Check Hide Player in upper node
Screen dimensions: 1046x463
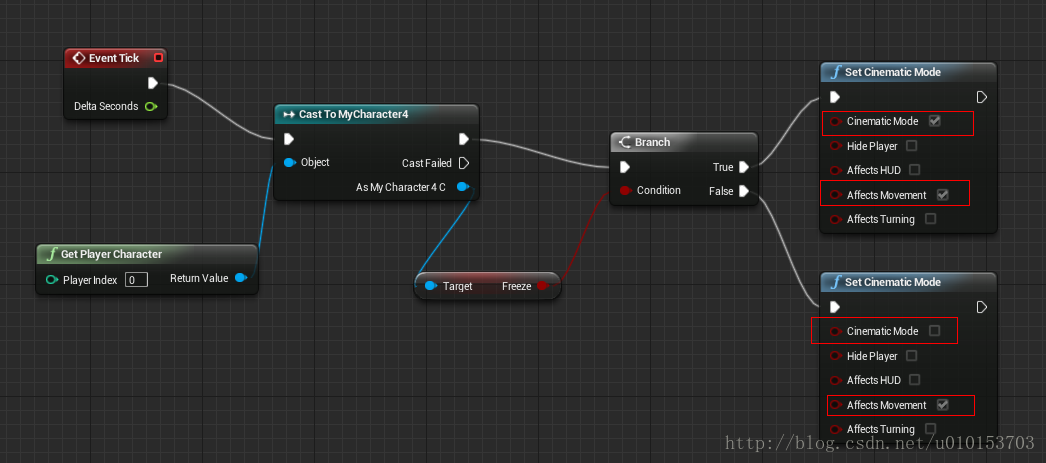coord(911,145)
